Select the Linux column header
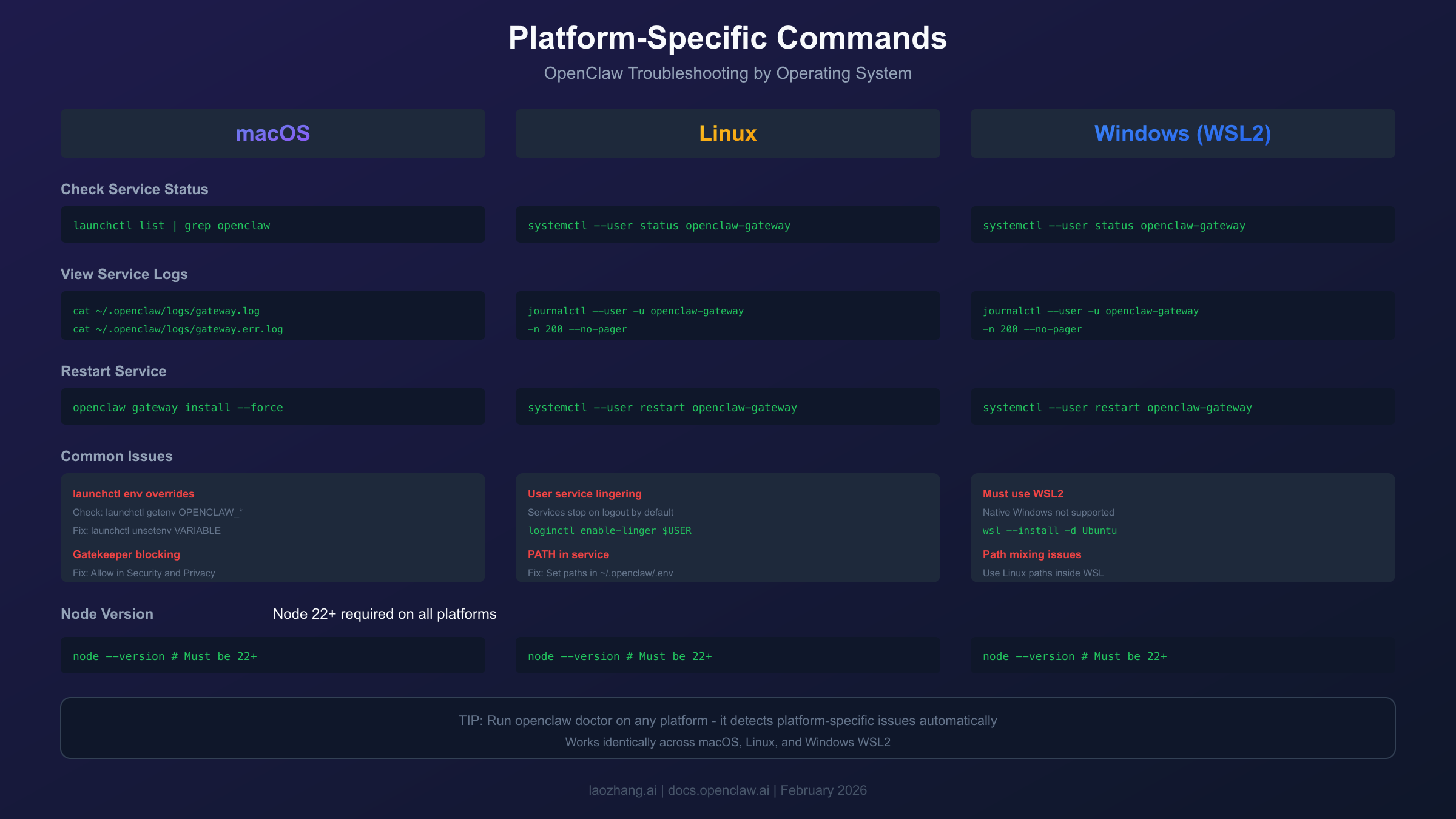The height and width of the screenshot is (819, 1456). 727,133
